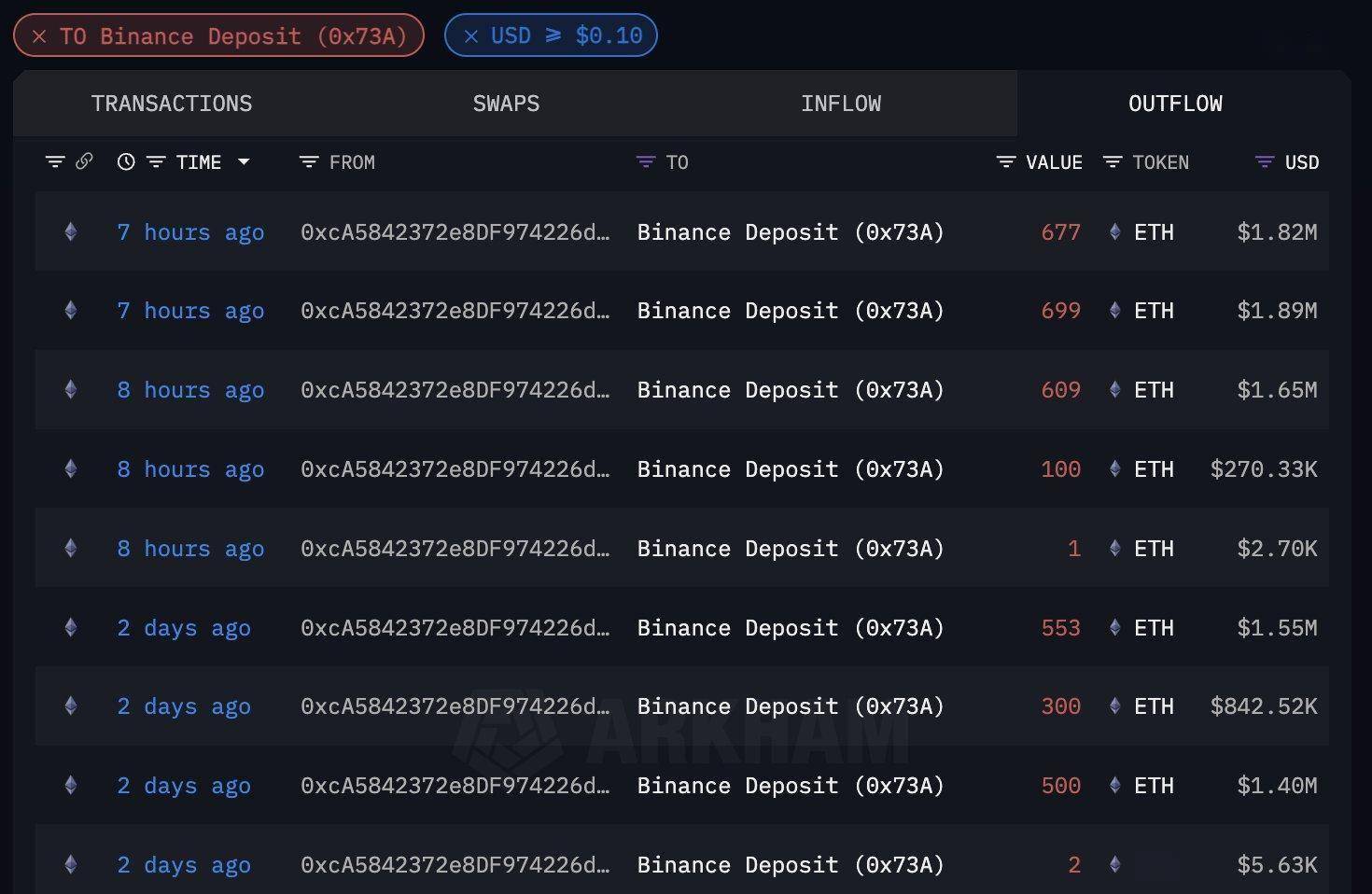The height and width of the screenshot is (894, 1372).
Task: Click Ethereum chain icon in $1.40M row
Action: coord(70,785)
